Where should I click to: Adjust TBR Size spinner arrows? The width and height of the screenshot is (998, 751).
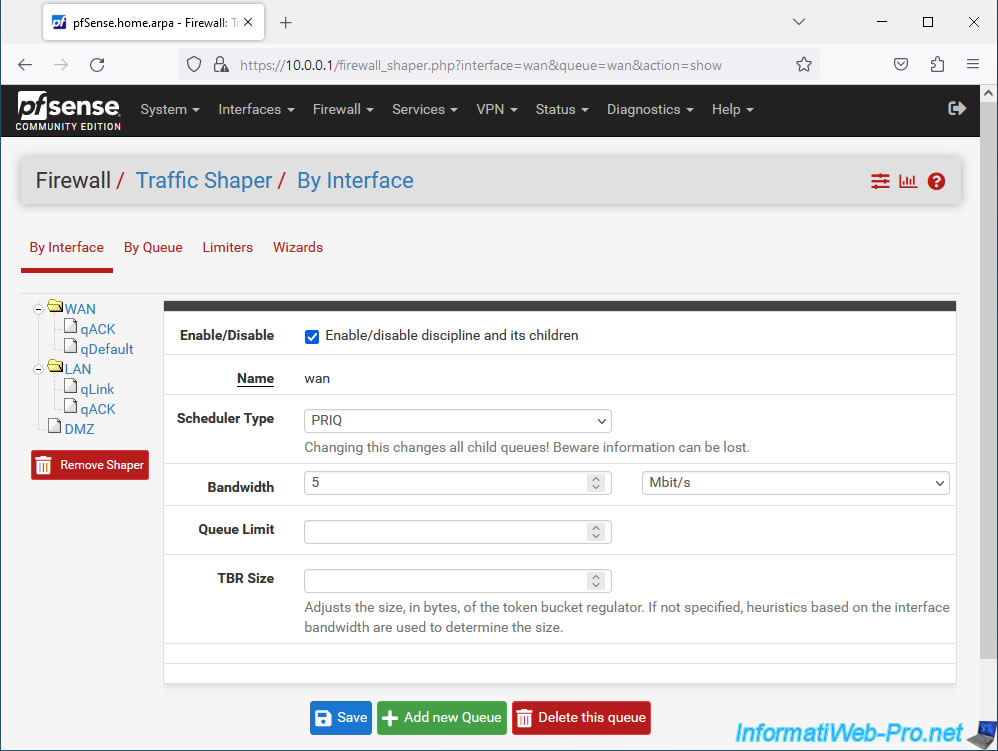coord(596,581)
